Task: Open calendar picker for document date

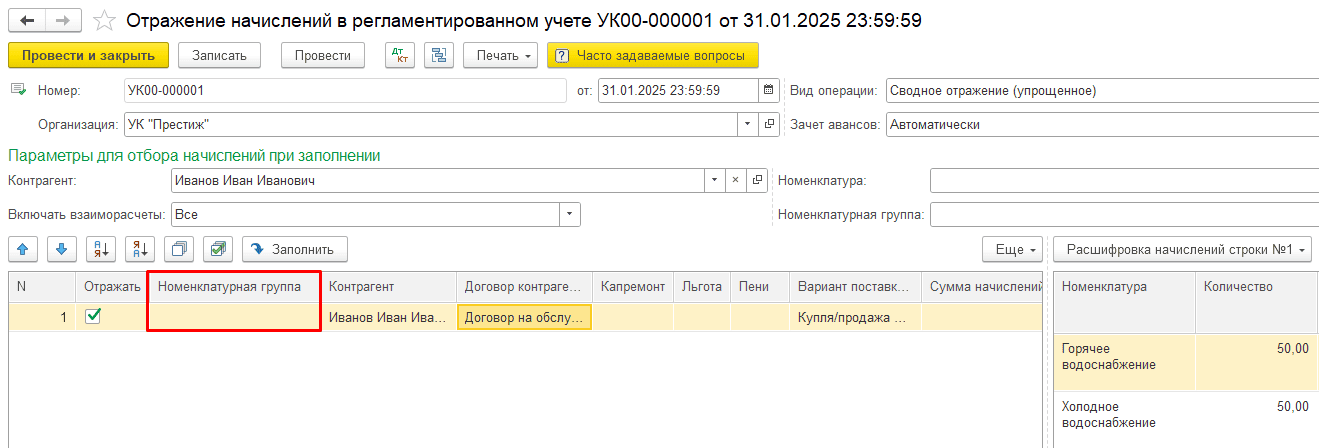Action: pyautogui.click(x=769, y=90)
